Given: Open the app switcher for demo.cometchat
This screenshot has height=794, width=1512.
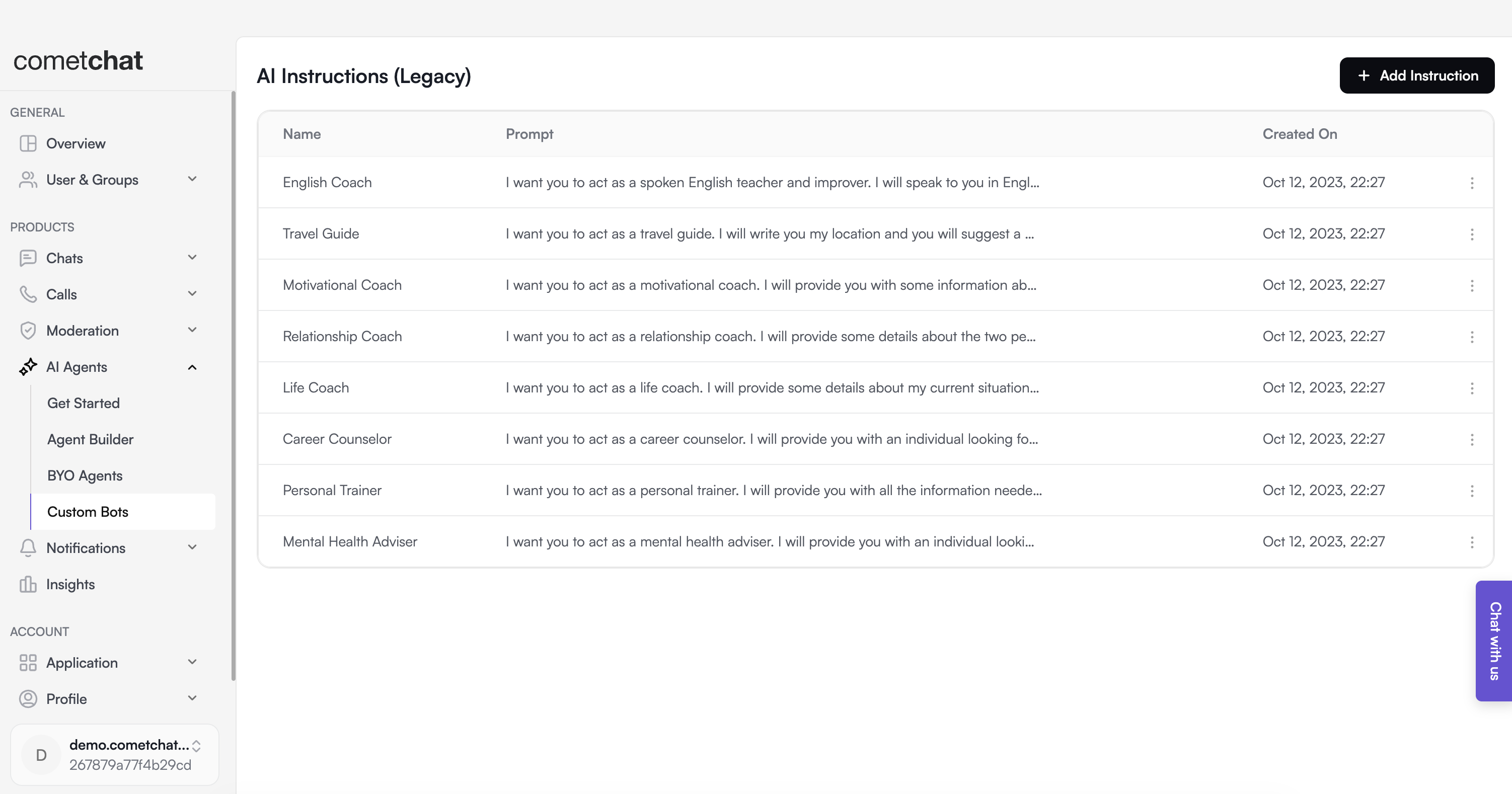Looking at the screenshot, I should click(197, 747).
